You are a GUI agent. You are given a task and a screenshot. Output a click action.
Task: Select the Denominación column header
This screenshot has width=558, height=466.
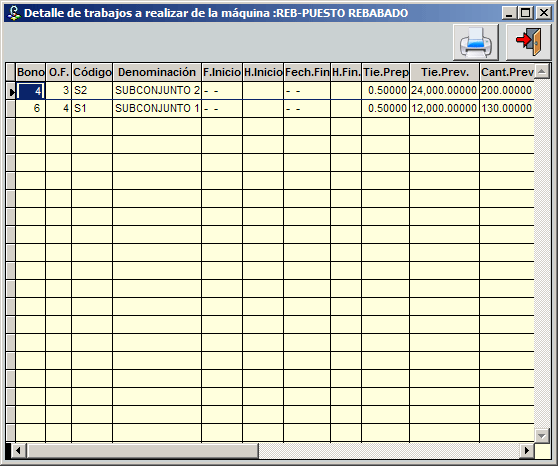coord(157,72)
